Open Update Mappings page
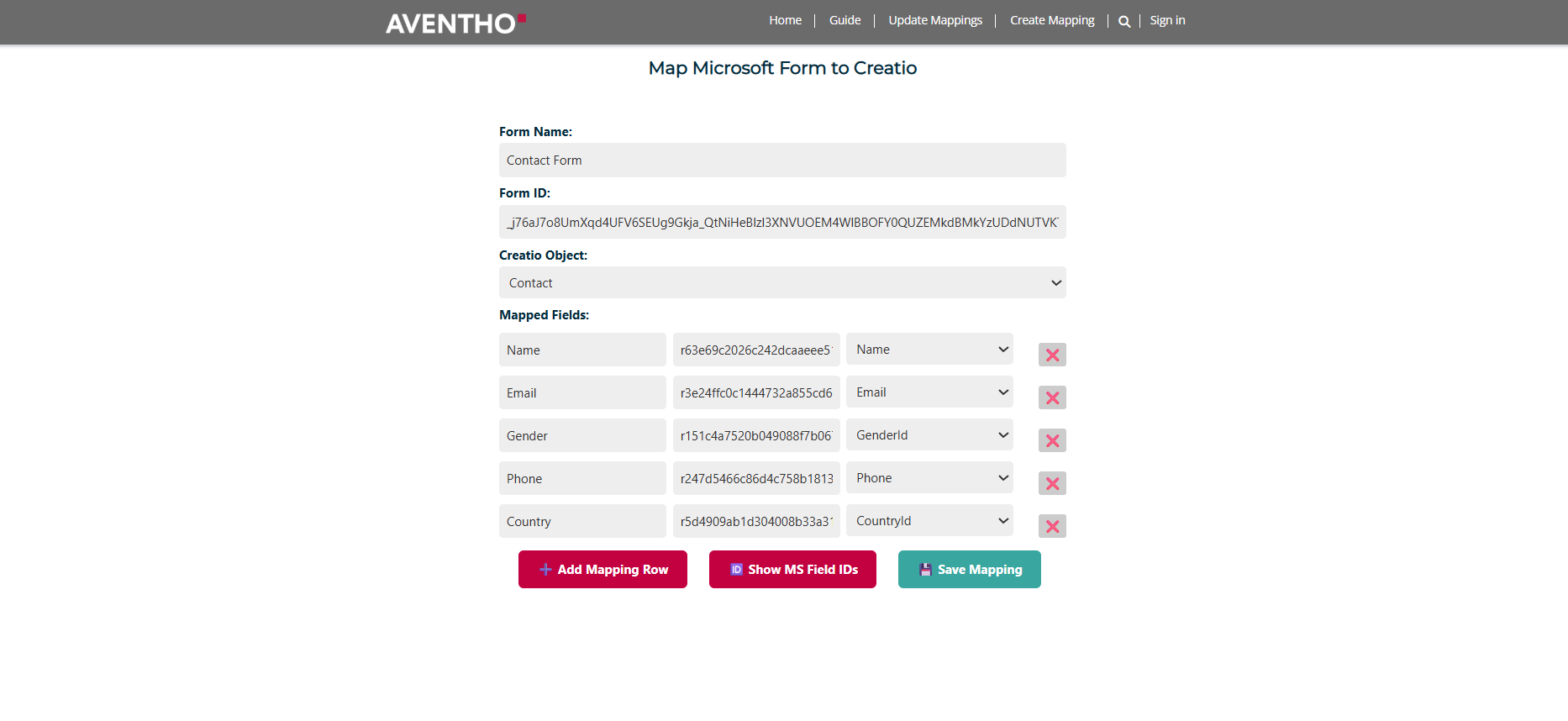The height and width of the screenshot is (721, 1568). coord(935,20)
